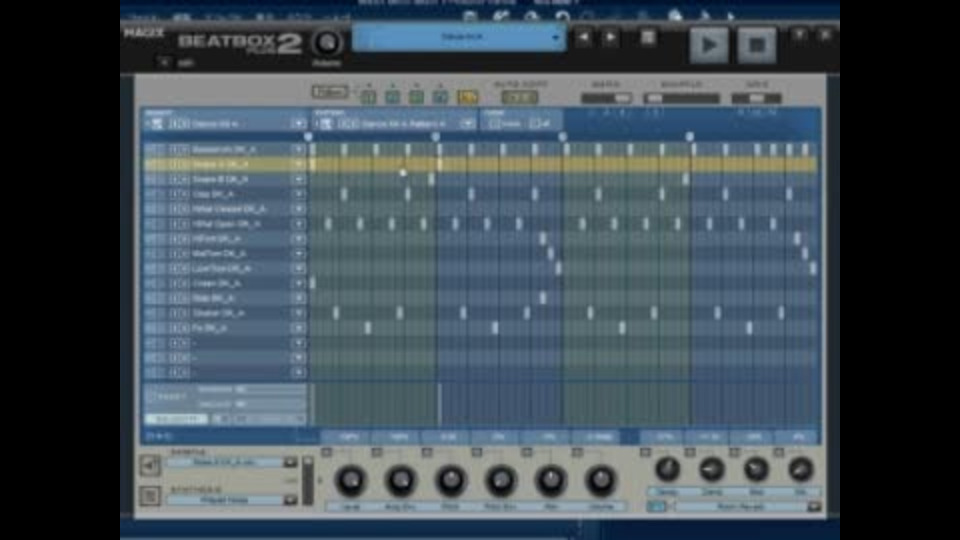This screenshot has height=540, width=960.
Task: Stop playback with the large Stop button
Action: pyautogui.click(x=757, y=45)
